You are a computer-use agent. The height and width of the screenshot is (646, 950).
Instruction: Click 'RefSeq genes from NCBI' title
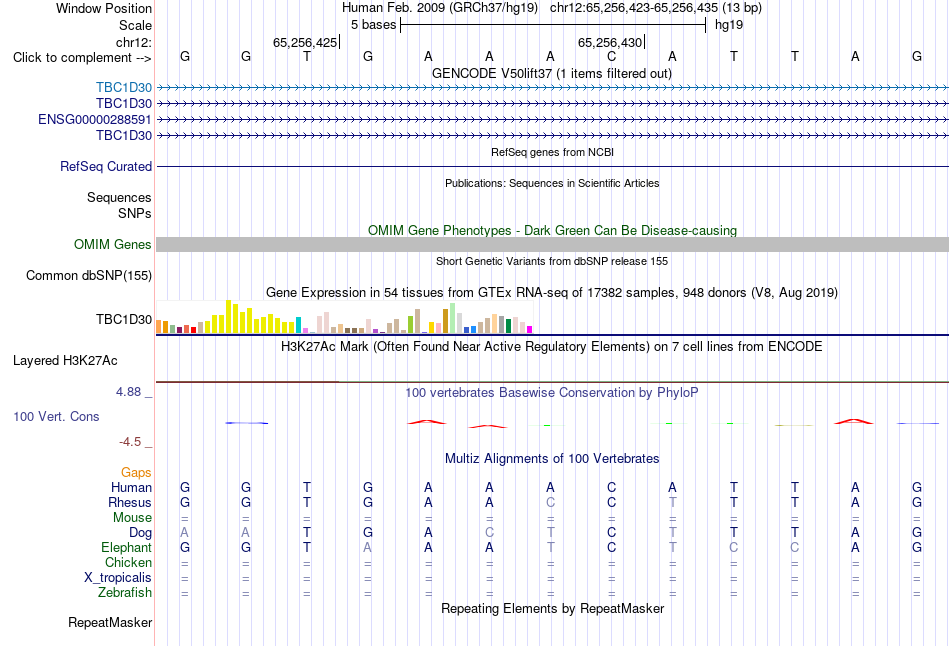click(552, 152)
